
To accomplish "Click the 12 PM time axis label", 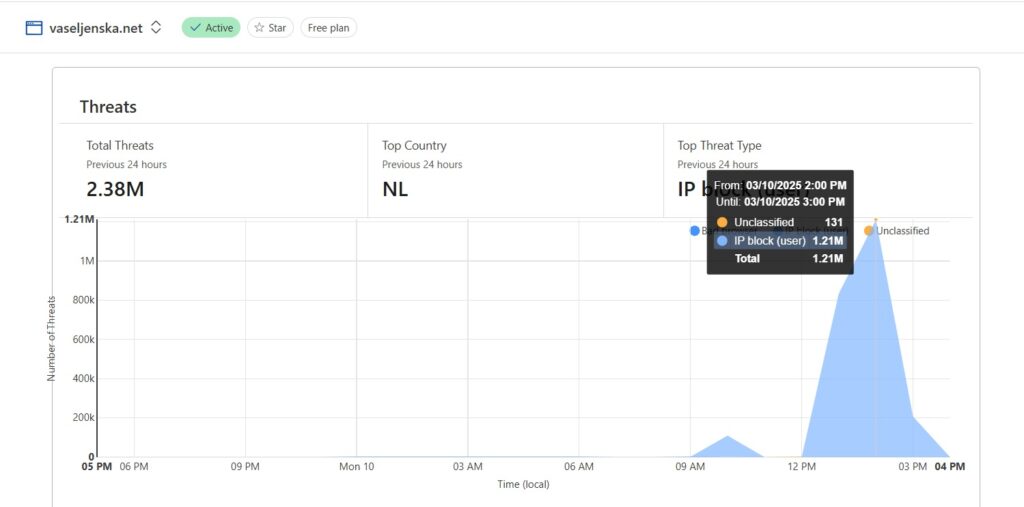I will [801, 466].
